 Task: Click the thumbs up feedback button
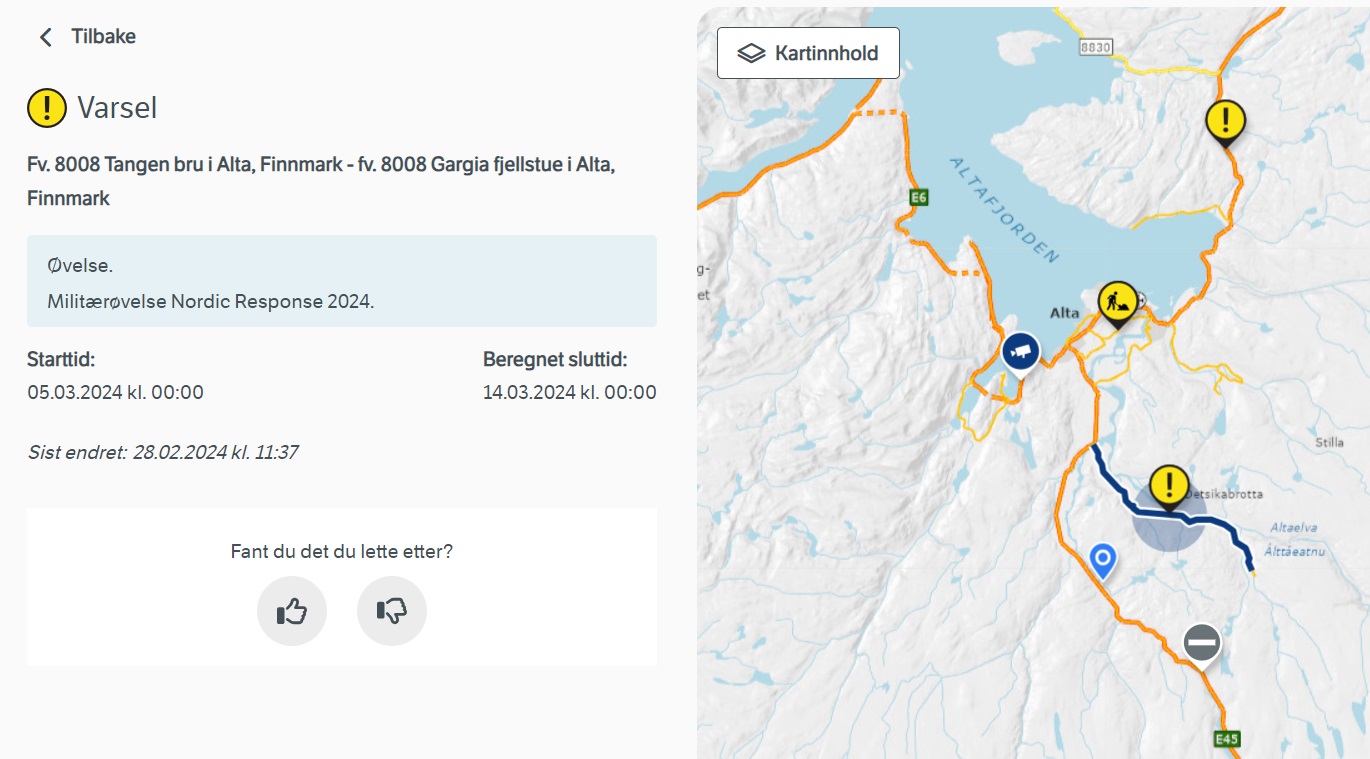click(x=292, y=611)
